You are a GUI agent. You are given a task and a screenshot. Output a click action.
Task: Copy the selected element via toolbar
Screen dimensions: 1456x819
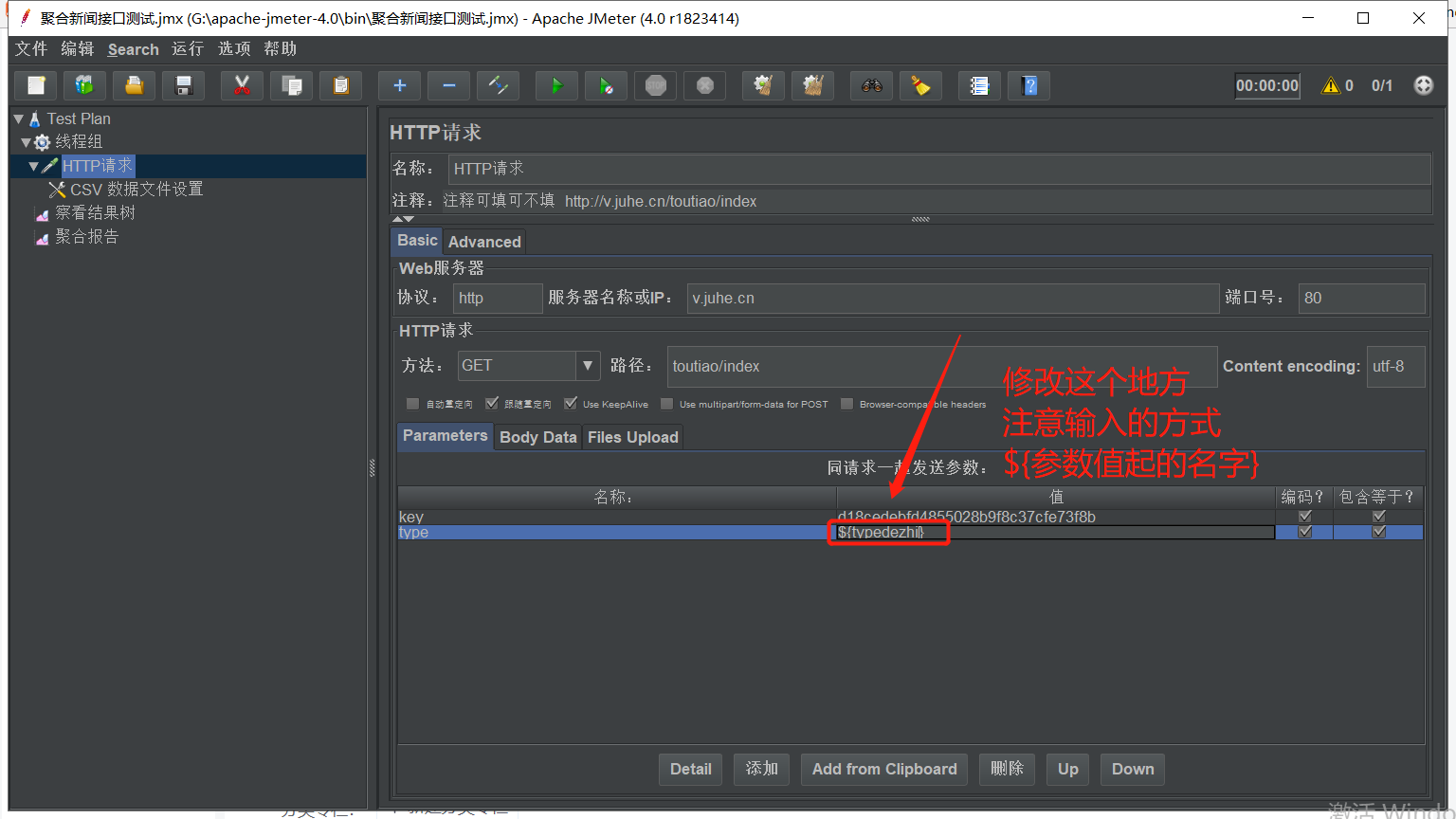[292, 85]
